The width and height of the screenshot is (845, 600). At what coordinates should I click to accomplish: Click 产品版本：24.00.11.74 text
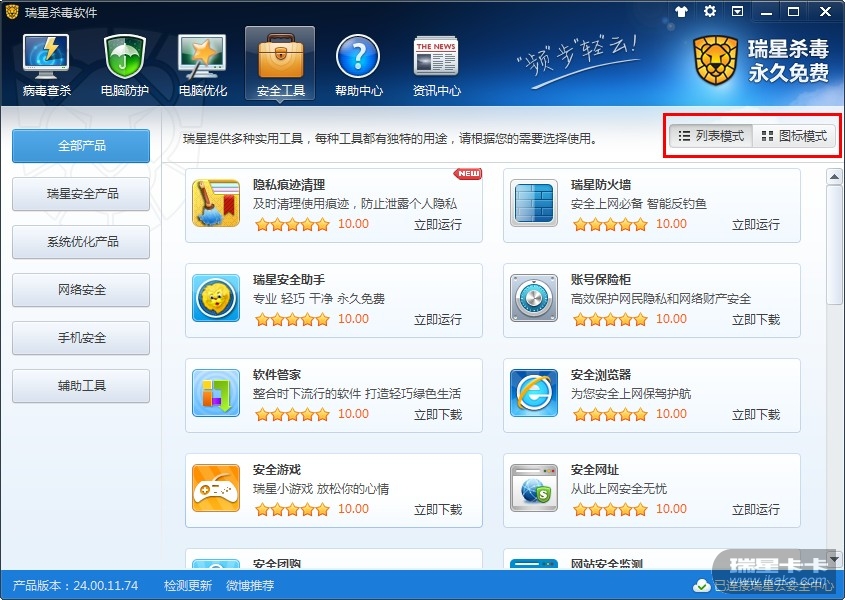pyautogui.click(x=75, y=585)
